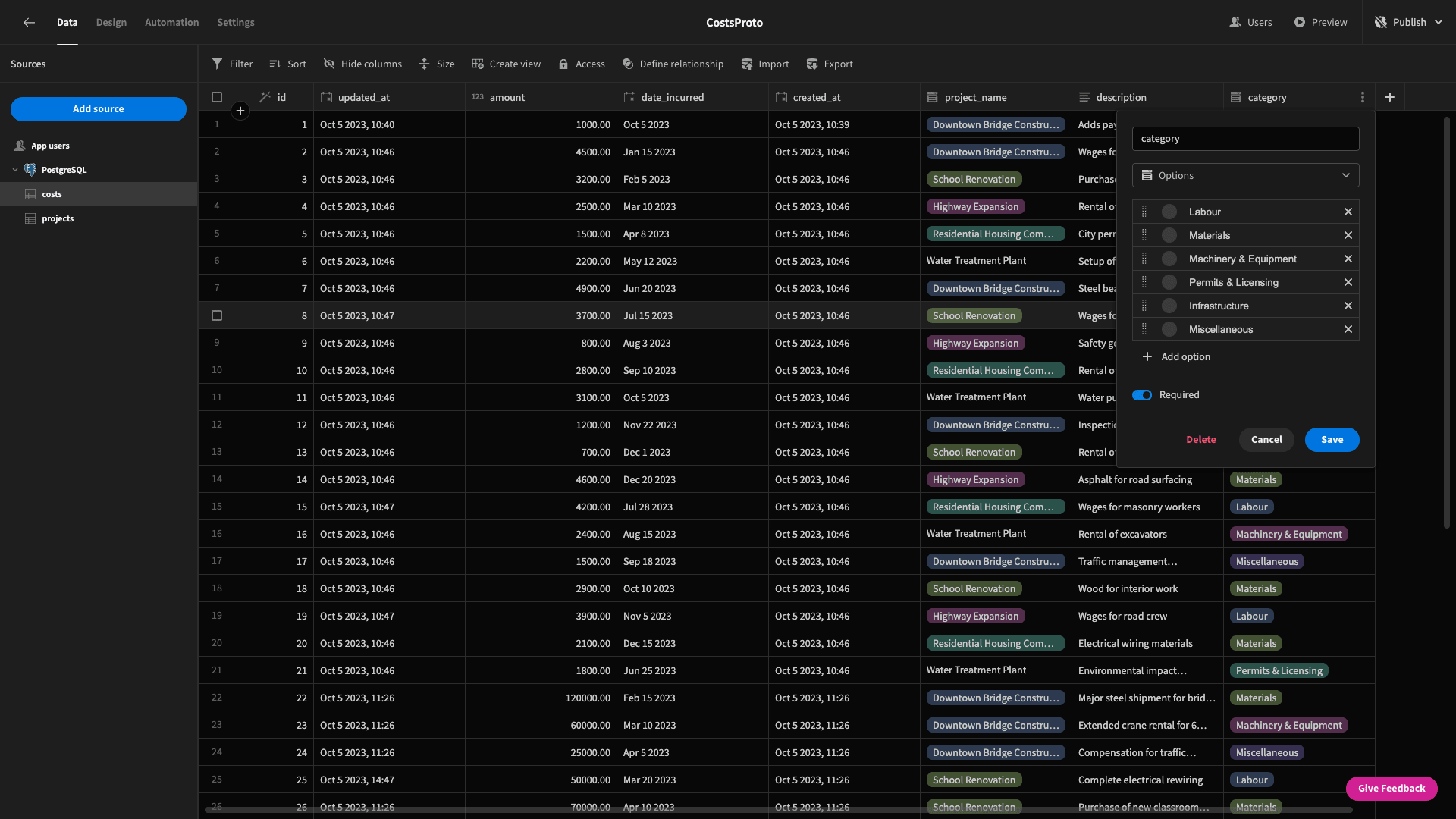Screen dimensions: 1456x819
Task: Click the Add option plus icon
Action: point(1147,356)
